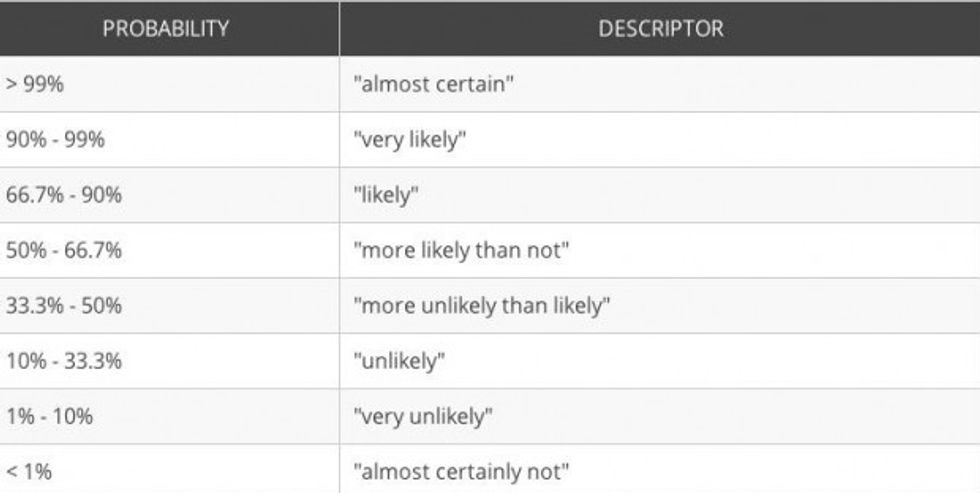The width and height of the screenshot is (980, 493).
Task: Click "more unlikely than likely" descriptor
Action: 481,305
